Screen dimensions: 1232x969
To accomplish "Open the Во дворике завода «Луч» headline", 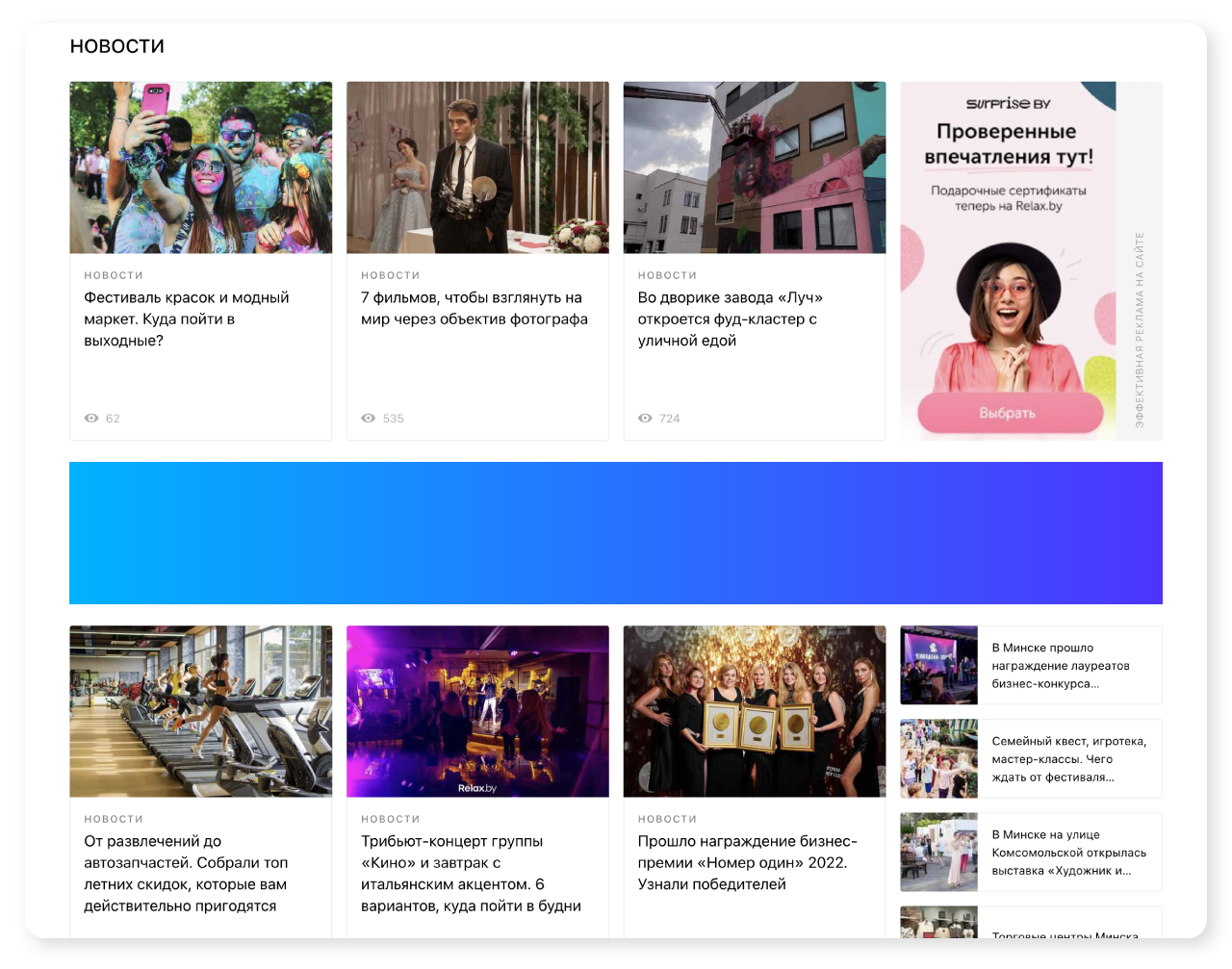I will (731, 319).
